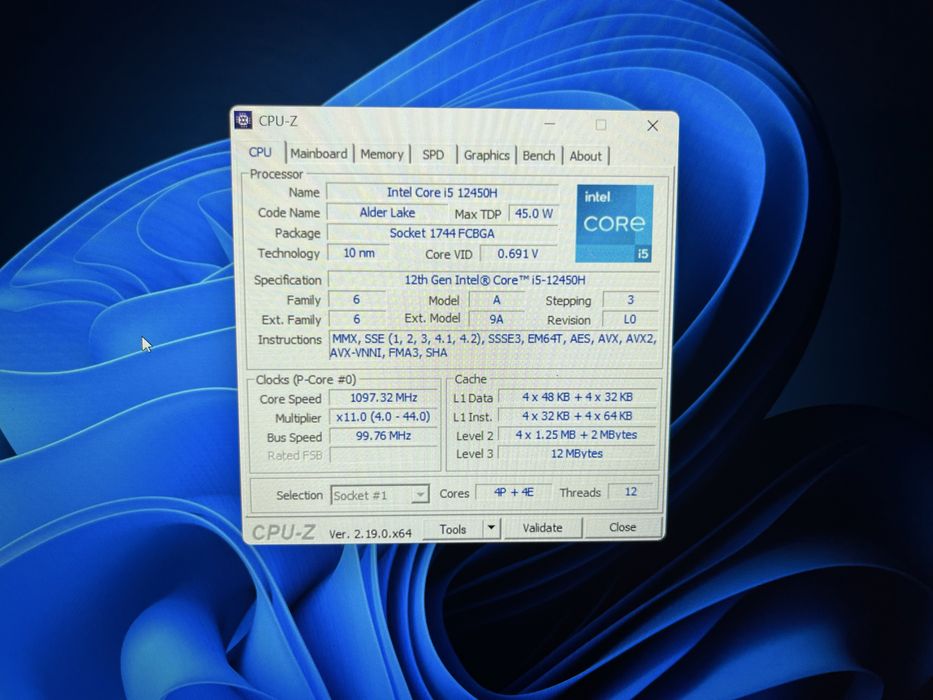Click the Cores '4P + 4E' value
The image size is (933, 700).
point(514,493)
